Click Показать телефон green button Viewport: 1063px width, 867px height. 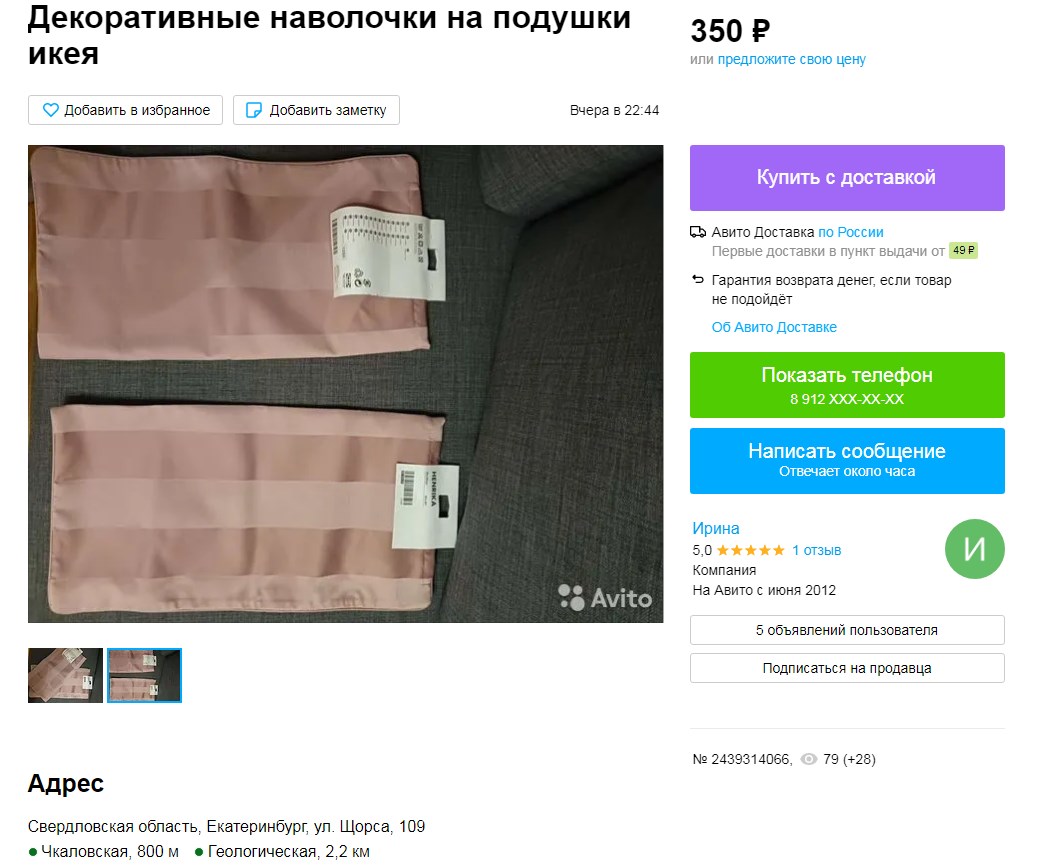[x=847, y=384]
